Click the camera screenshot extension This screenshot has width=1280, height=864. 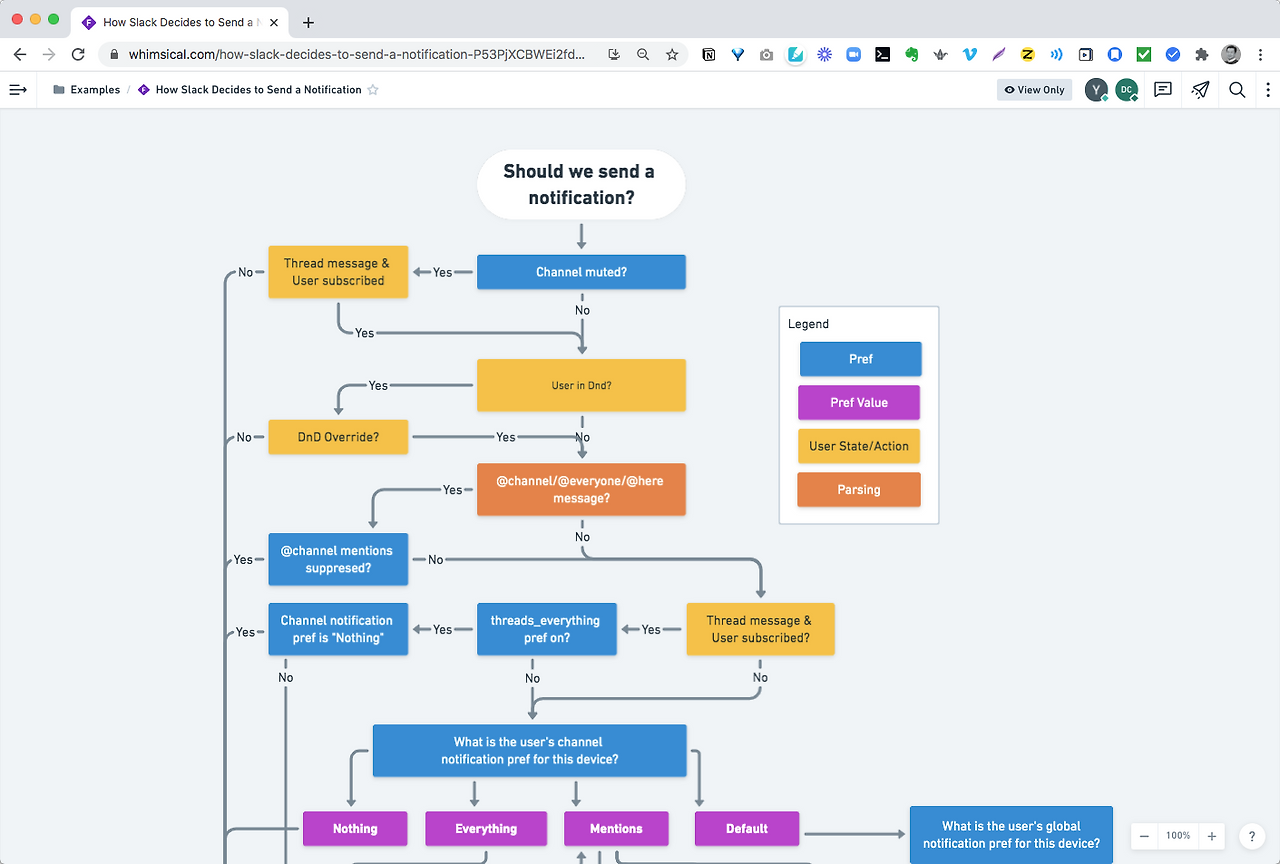click(766, 55)
